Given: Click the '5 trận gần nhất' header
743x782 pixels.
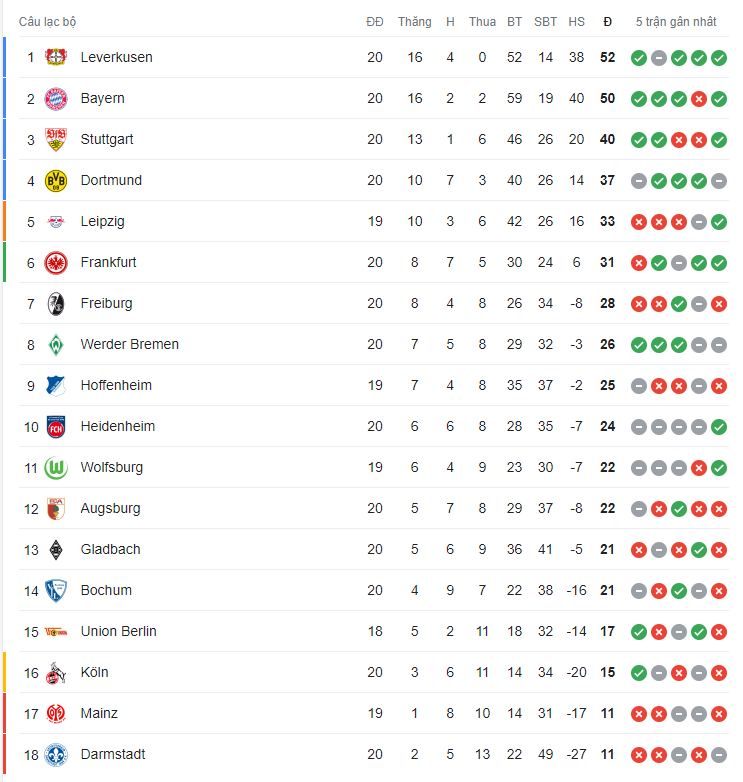Looking at the screenshot, I should point(678,22).
